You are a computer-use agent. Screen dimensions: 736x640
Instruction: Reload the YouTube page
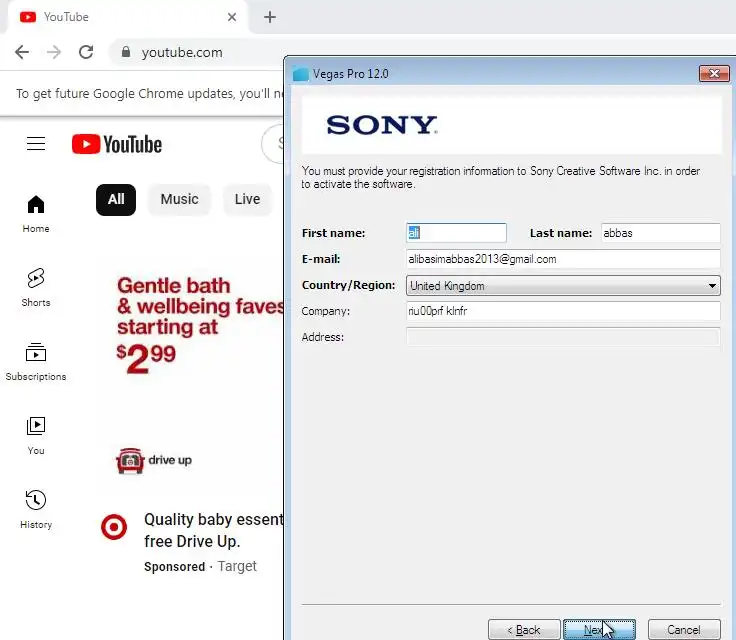[86, 52]
